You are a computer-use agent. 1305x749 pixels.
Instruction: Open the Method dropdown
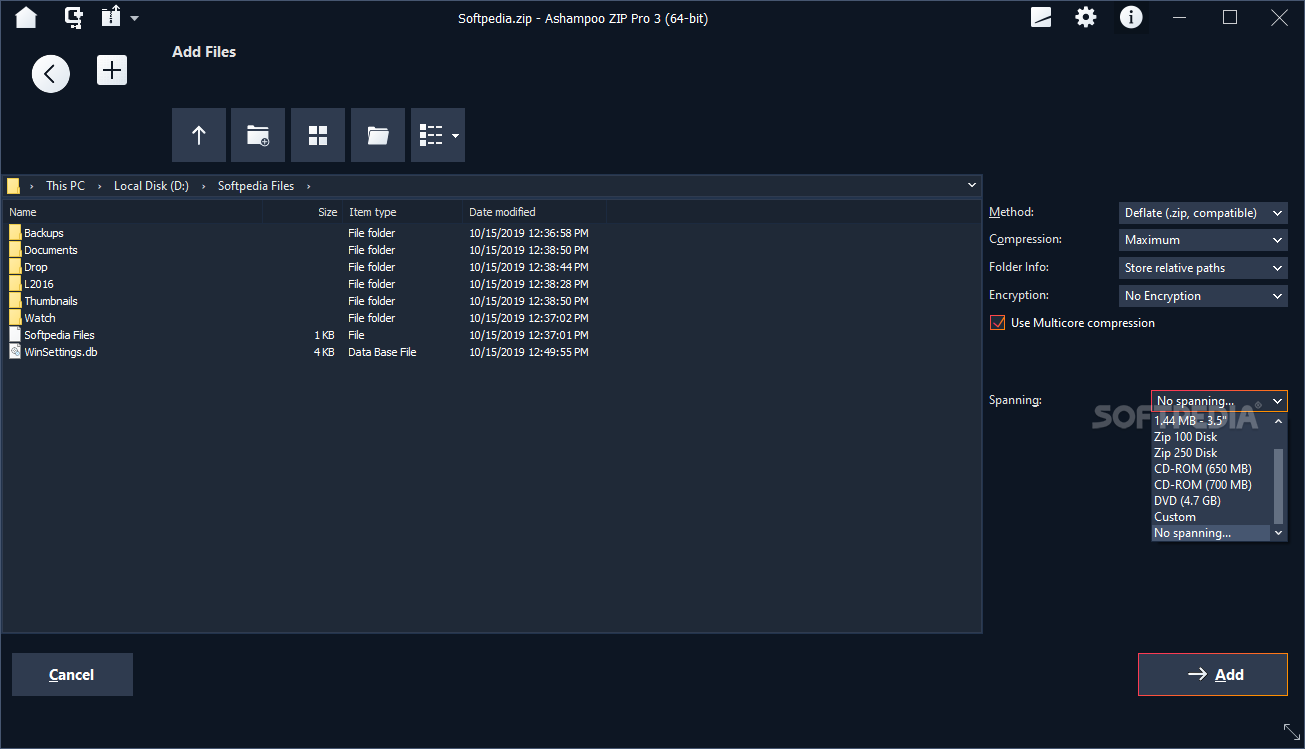click(x=1203, y=213)
